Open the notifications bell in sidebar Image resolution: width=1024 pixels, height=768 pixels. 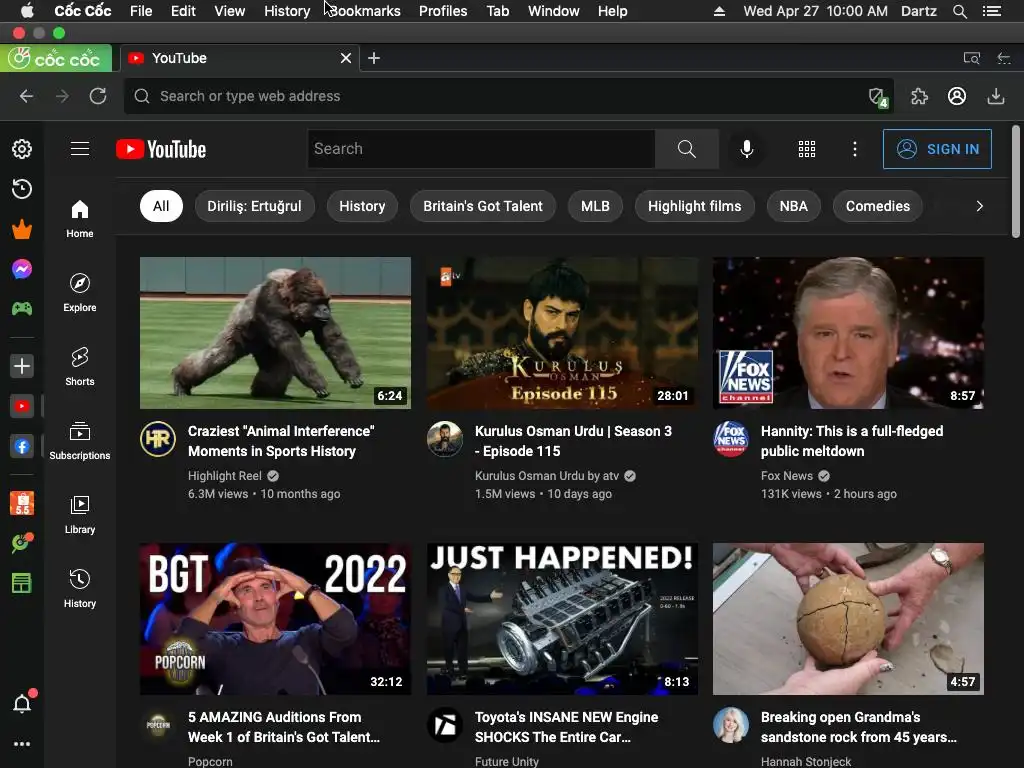tap(22, 703)
